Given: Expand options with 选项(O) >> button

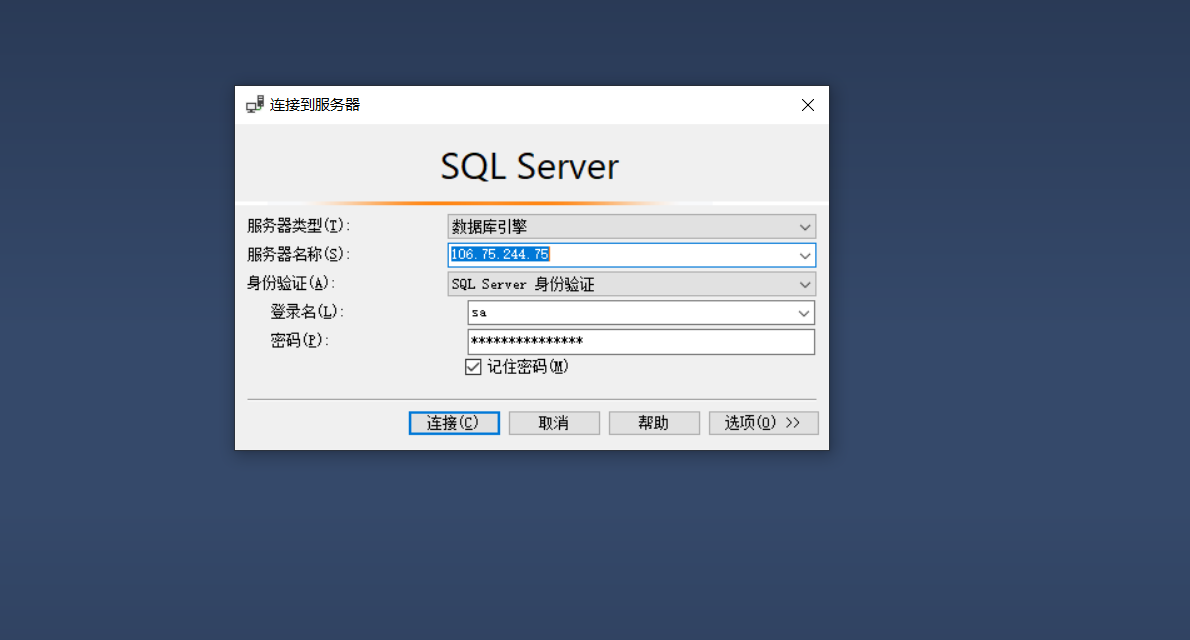Looking at the screenshot, I should click(x=763, y=423).
